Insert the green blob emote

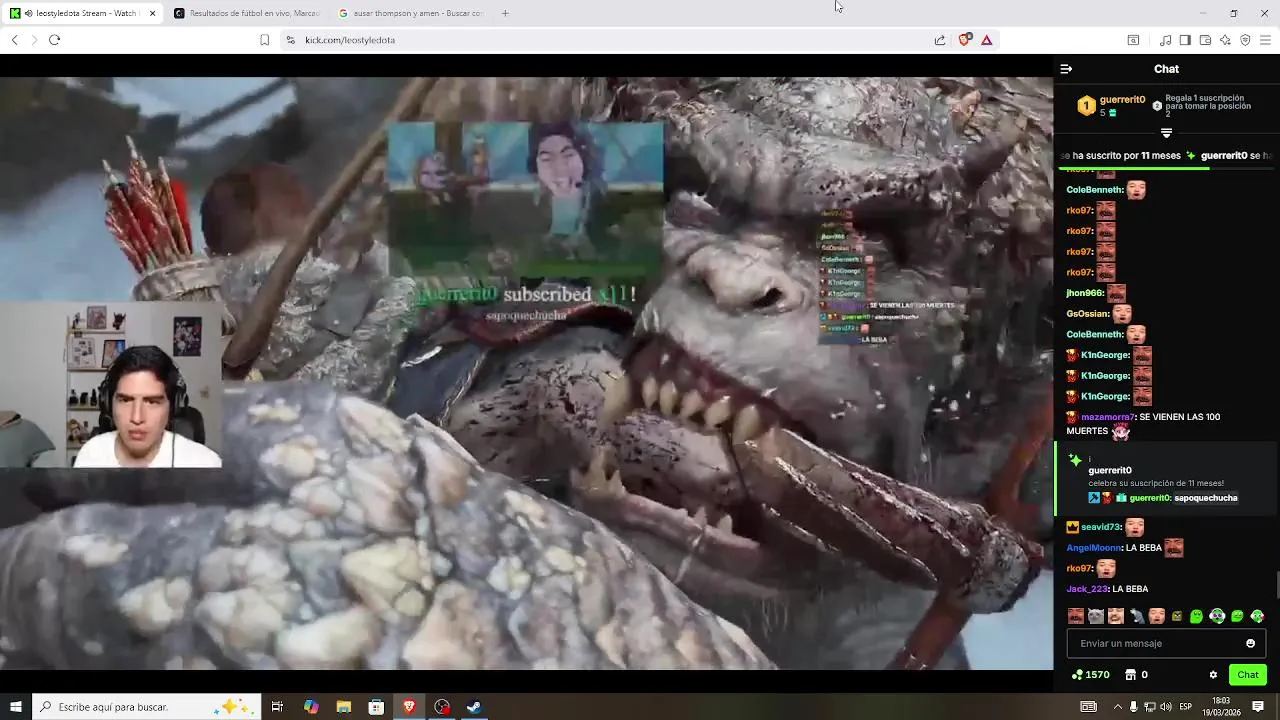point(1197,616)
